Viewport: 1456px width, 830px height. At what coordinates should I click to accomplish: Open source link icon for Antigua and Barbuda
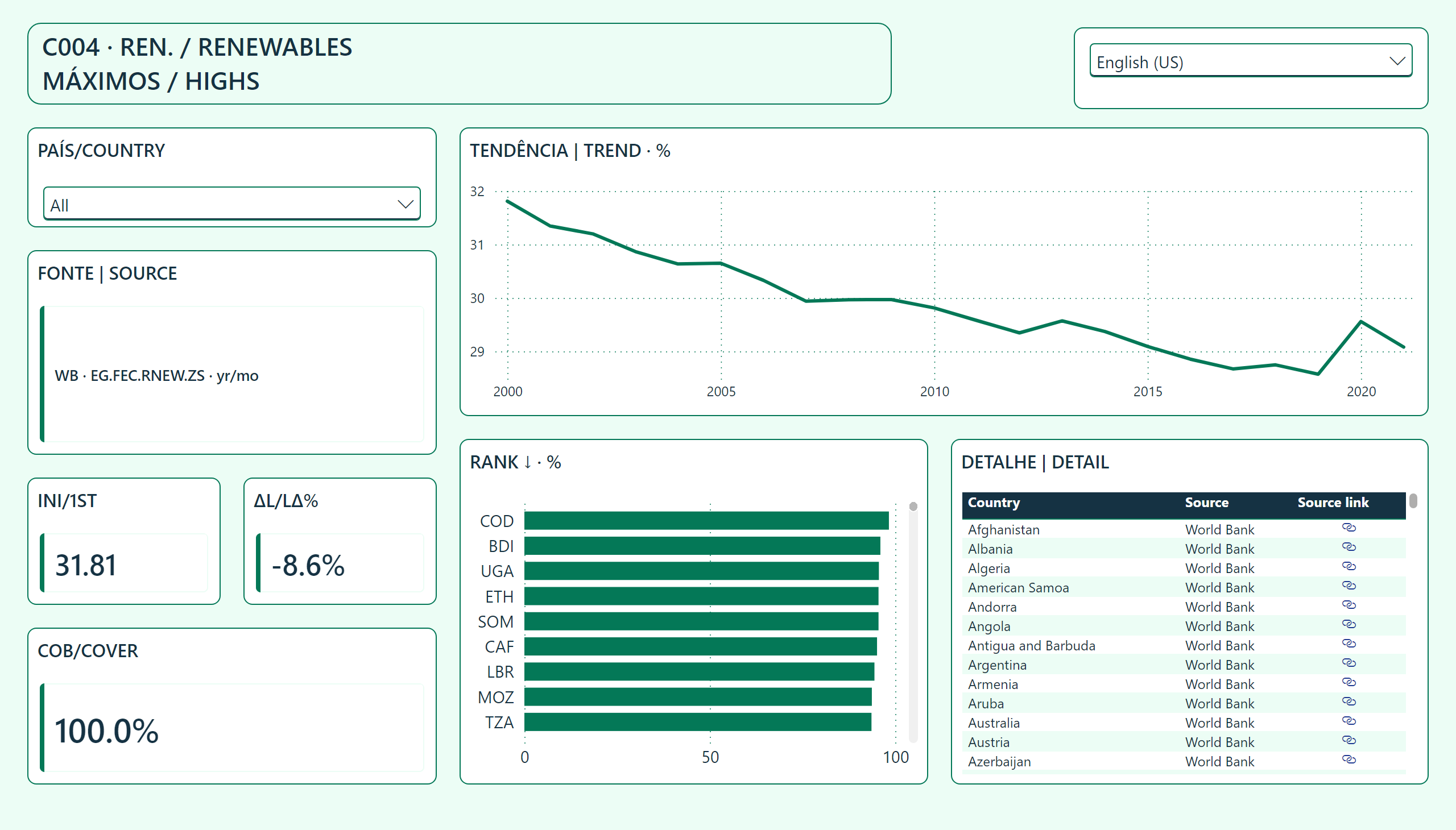tap(1348, 644)
